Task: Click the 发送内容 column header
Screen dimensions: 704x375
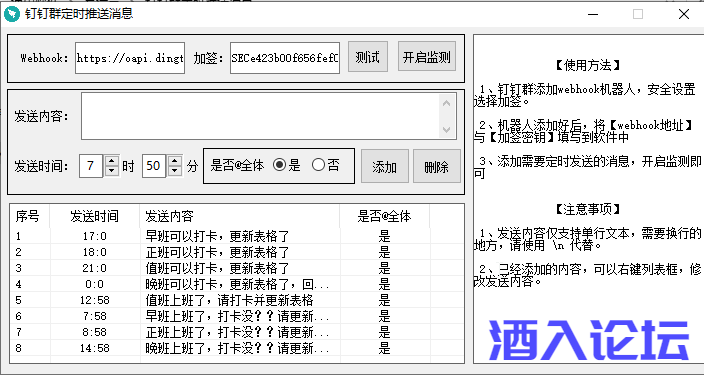Action: [240, 216]
